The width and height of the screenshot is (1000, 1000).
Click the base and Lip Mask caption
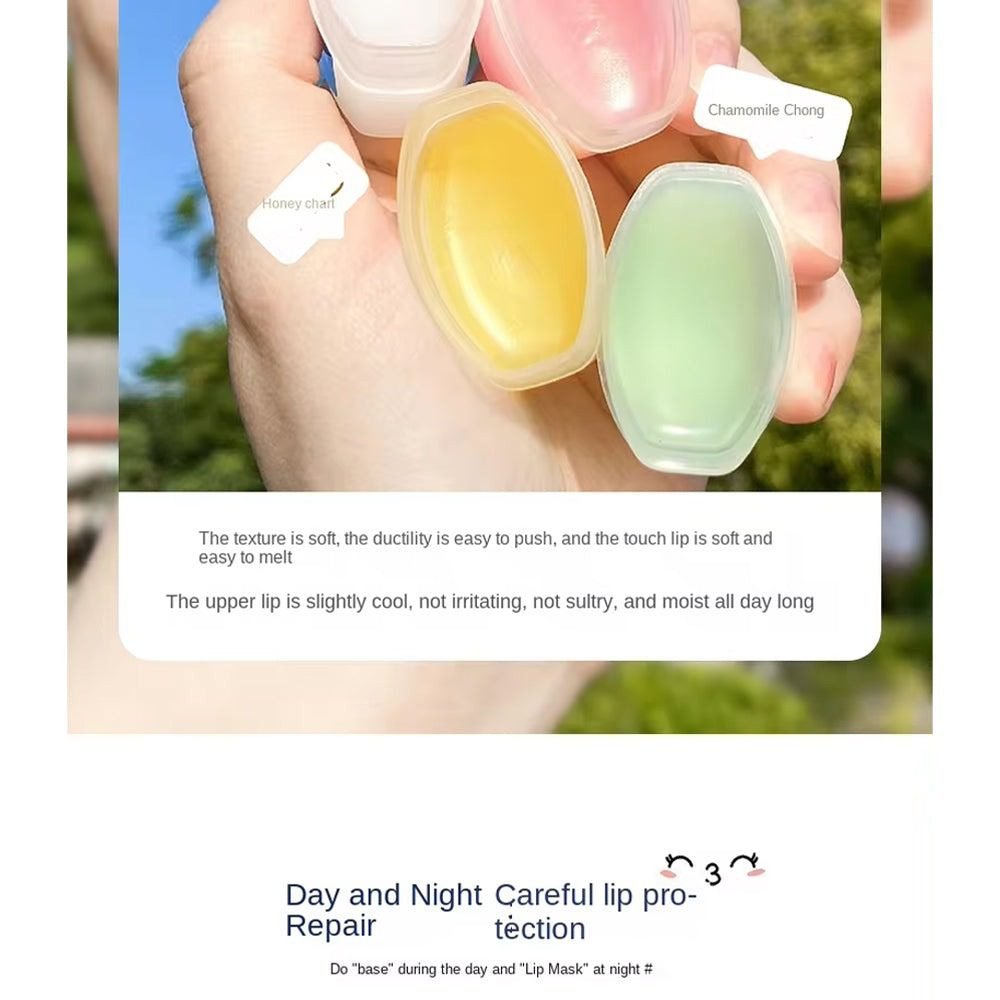(491, 969)
